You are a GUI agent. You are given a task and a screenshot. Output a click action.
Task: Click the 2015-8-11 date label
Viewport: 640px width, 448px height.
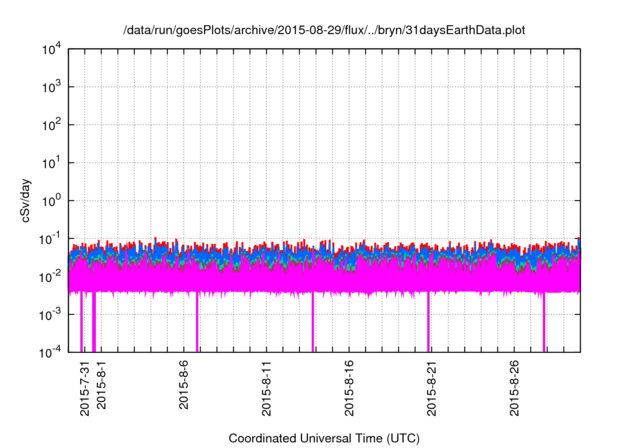(x=266, y=388)
